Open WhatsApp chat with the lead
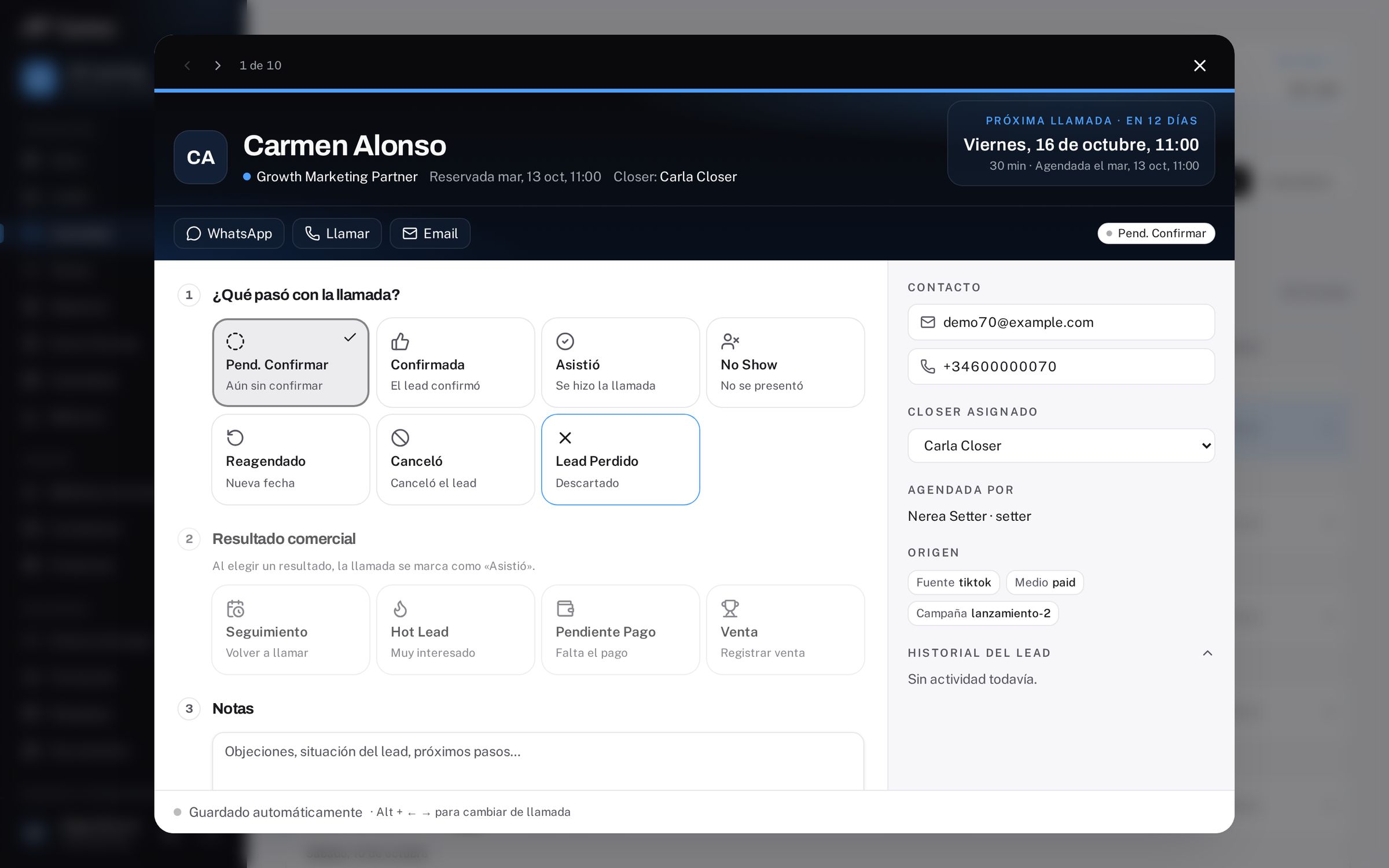Viewport: 1389px width, 868px height. (229, 233)
